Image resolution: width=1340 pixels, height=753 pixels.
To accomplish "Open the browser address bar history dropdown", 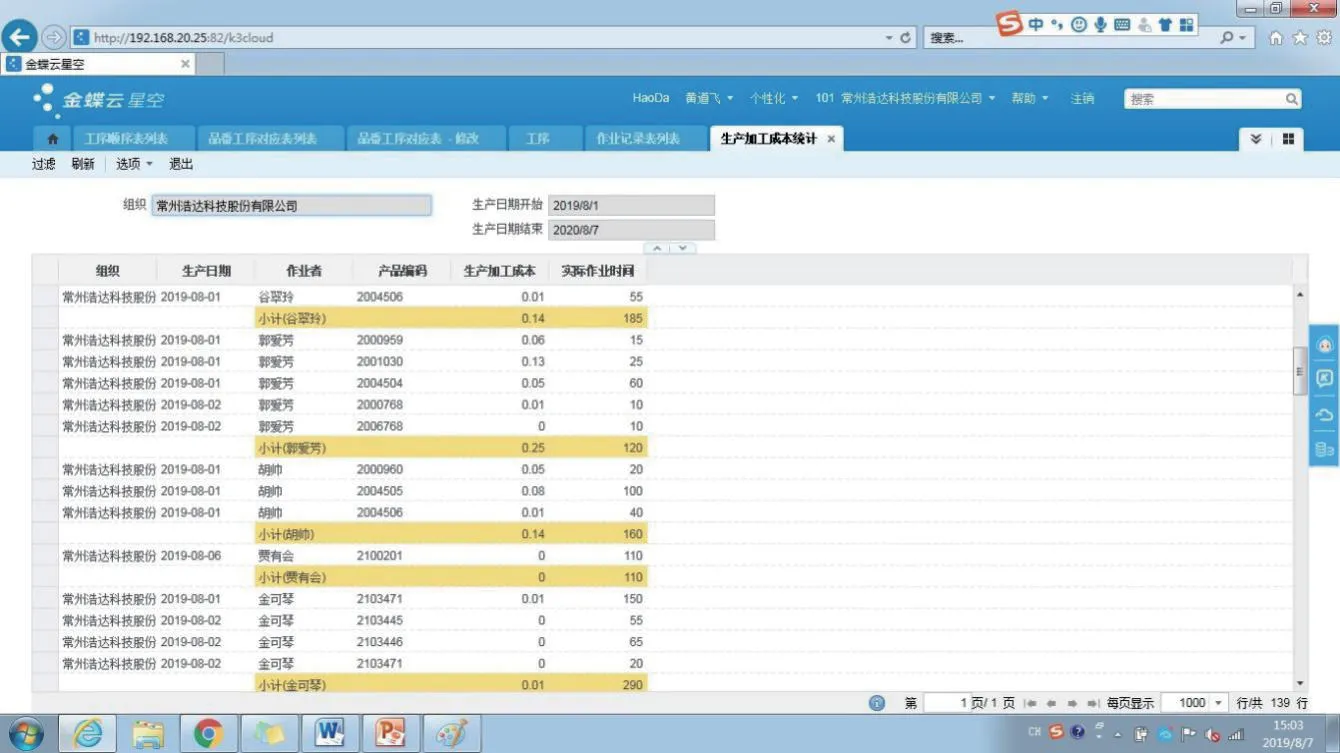I will point(889,38).
